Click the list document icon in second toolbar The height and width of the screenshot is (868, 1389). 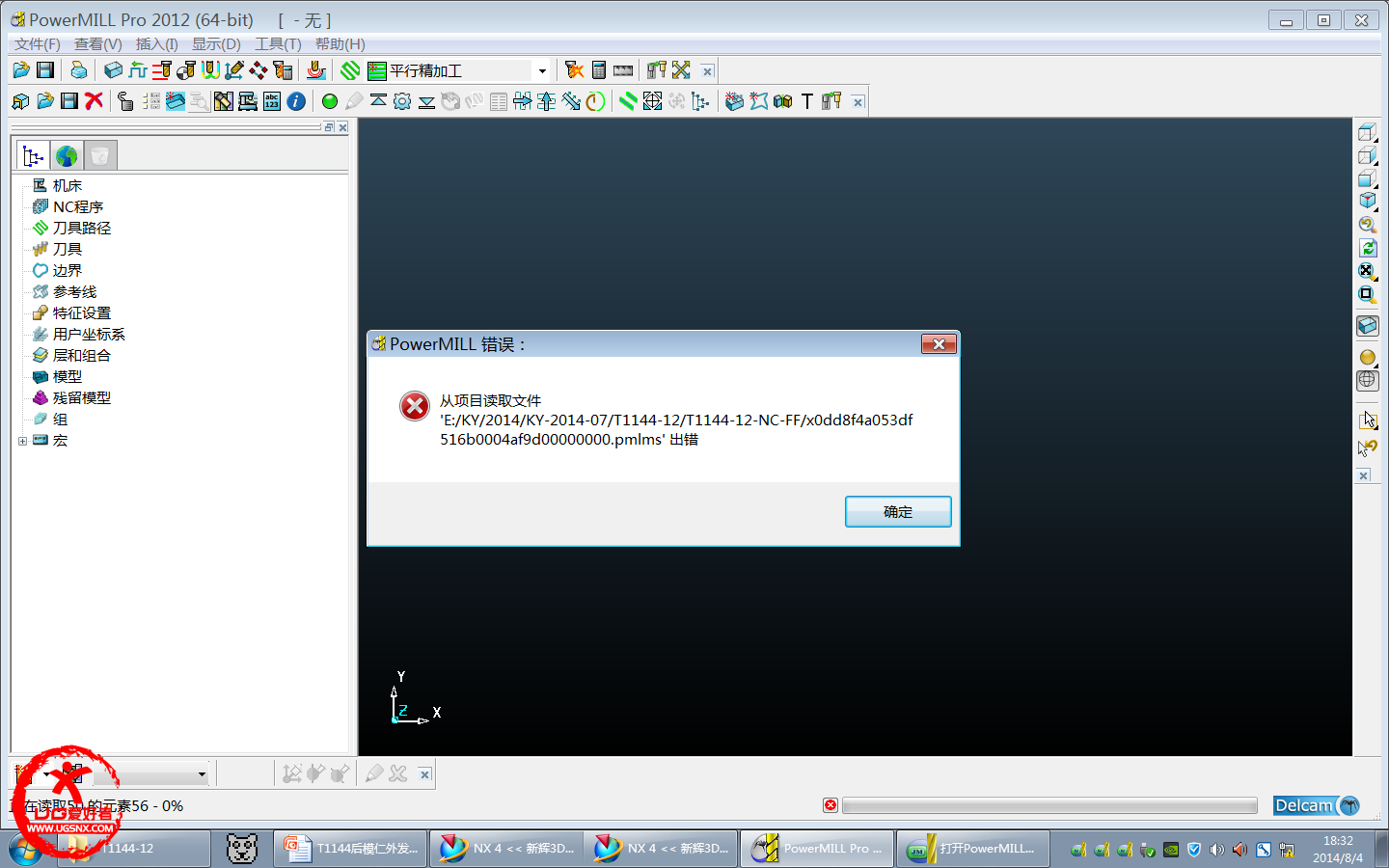pos(499,101)
